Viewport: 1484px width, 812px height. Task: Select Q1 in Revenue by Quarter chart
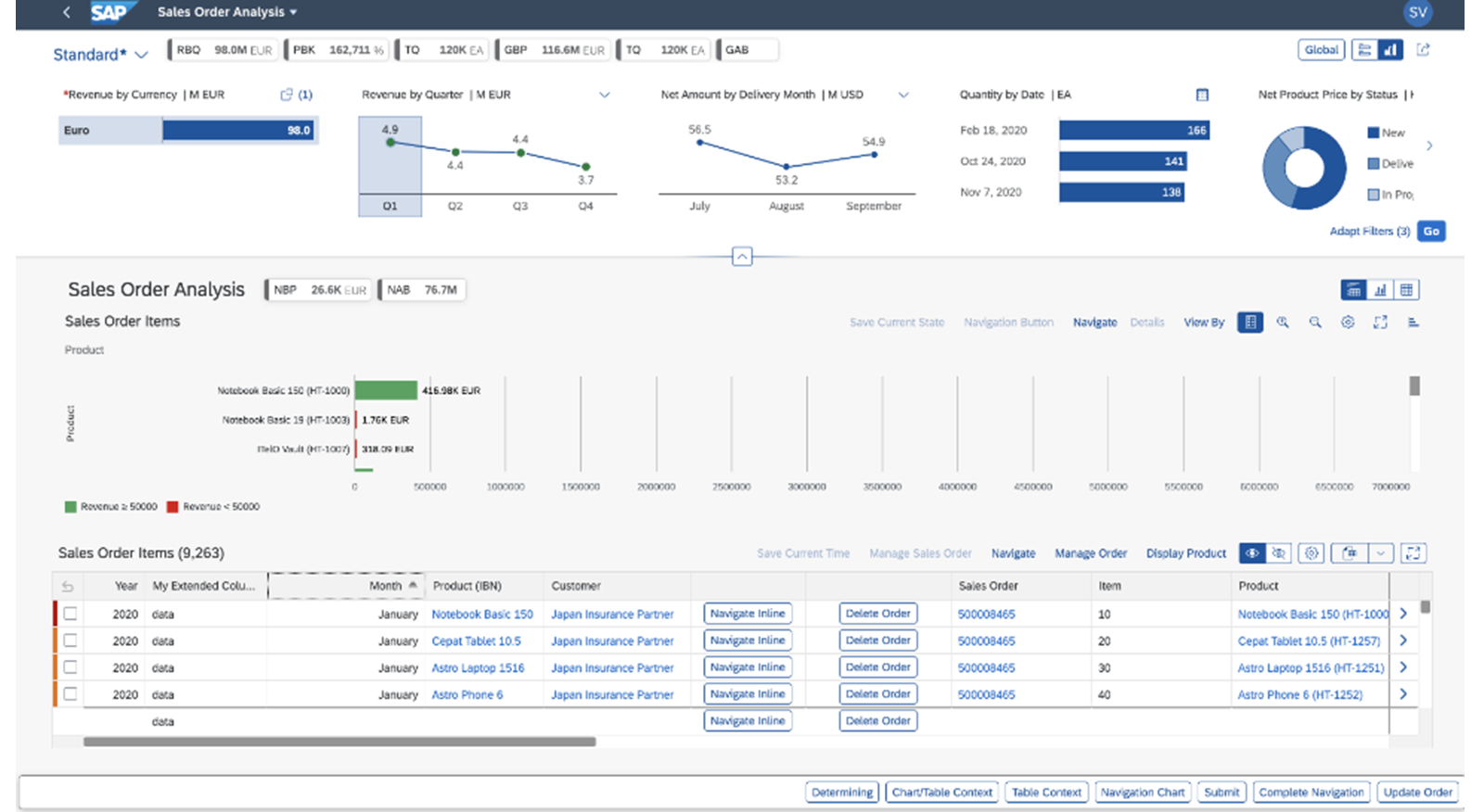click(390, 167)
